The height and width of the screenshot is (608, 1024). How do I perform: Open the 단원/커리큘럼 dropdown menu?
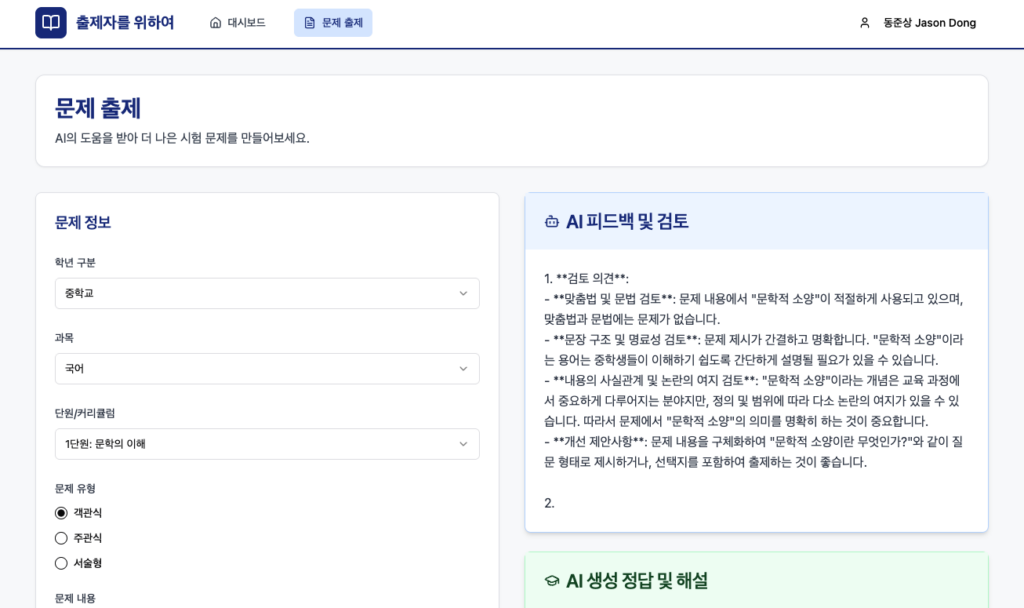click(x=267, y=444)
